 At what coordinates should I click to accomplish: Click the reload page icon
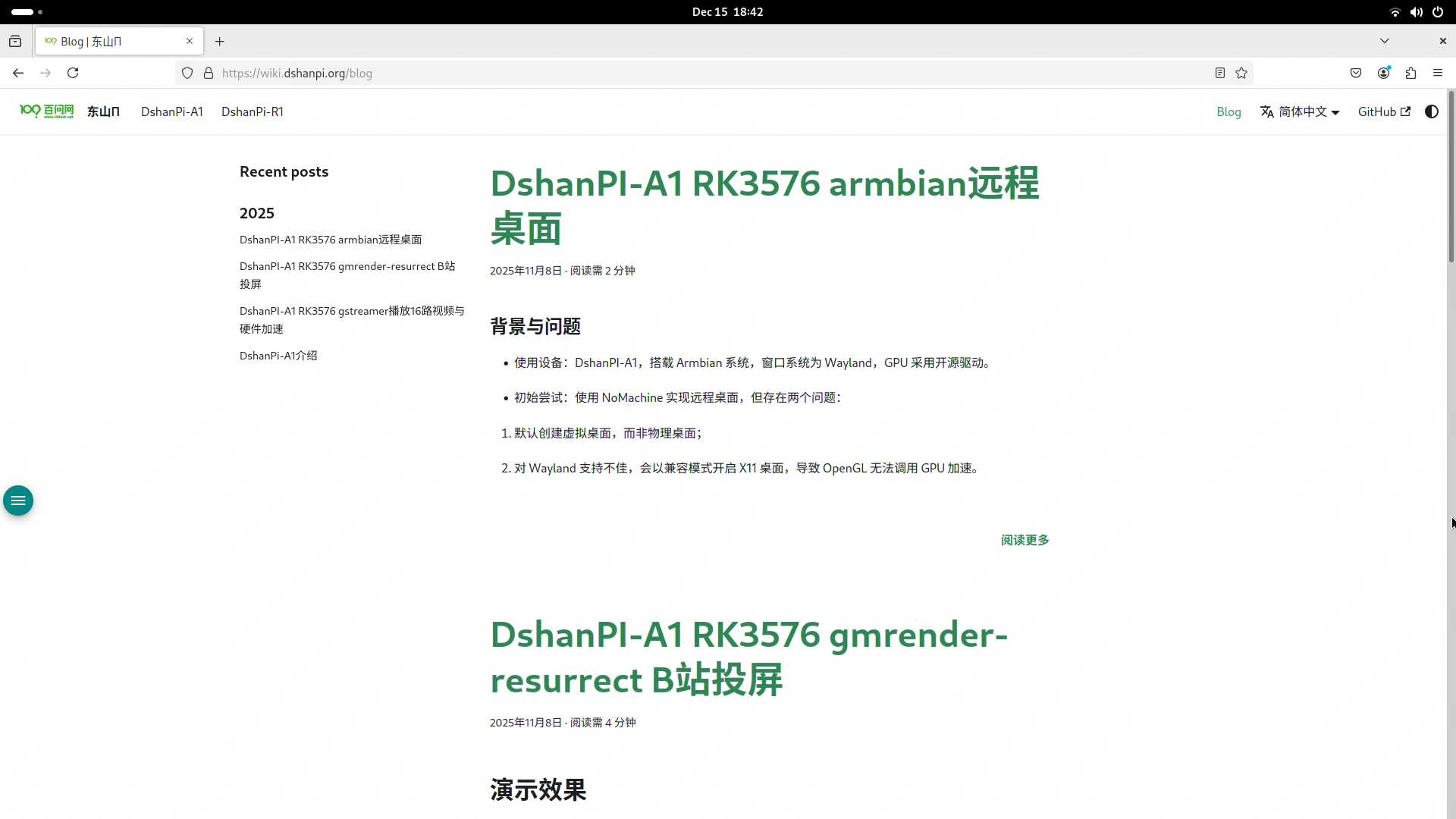pyautogui.click(x=73, y=73)
